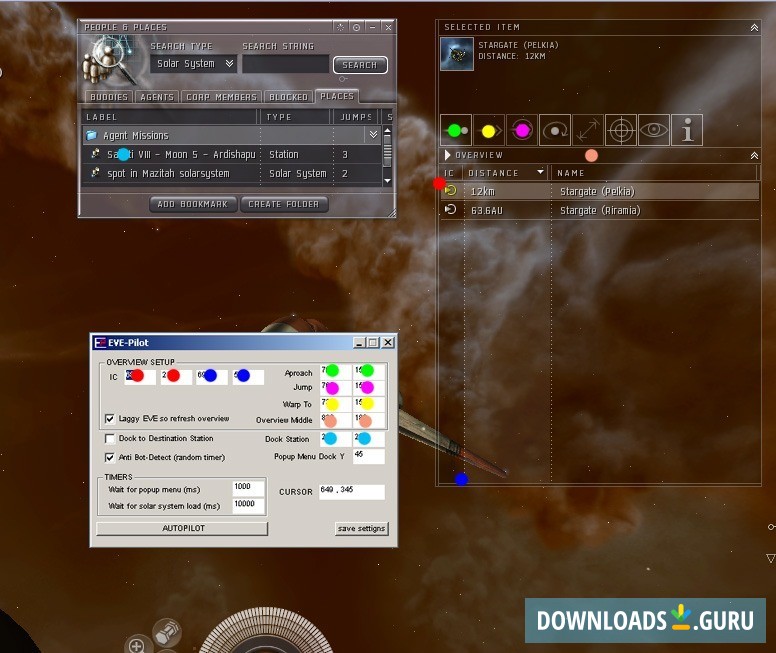The image size is (776, 653).
Task: Click the Search button
Action: pos(360,65)
